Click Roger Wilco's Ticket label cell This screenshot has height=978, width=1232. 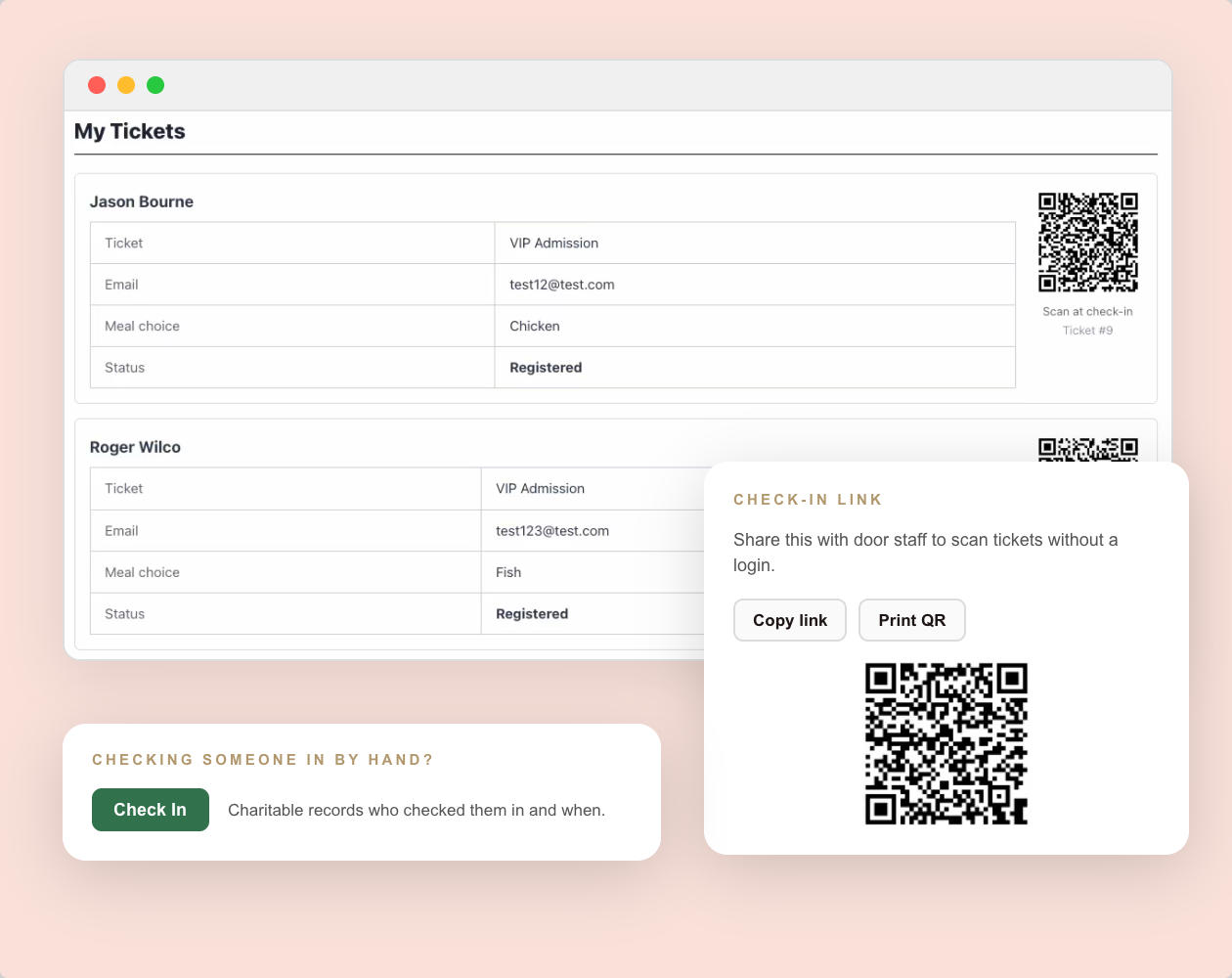pyautogui.click(x=286, y=489)
